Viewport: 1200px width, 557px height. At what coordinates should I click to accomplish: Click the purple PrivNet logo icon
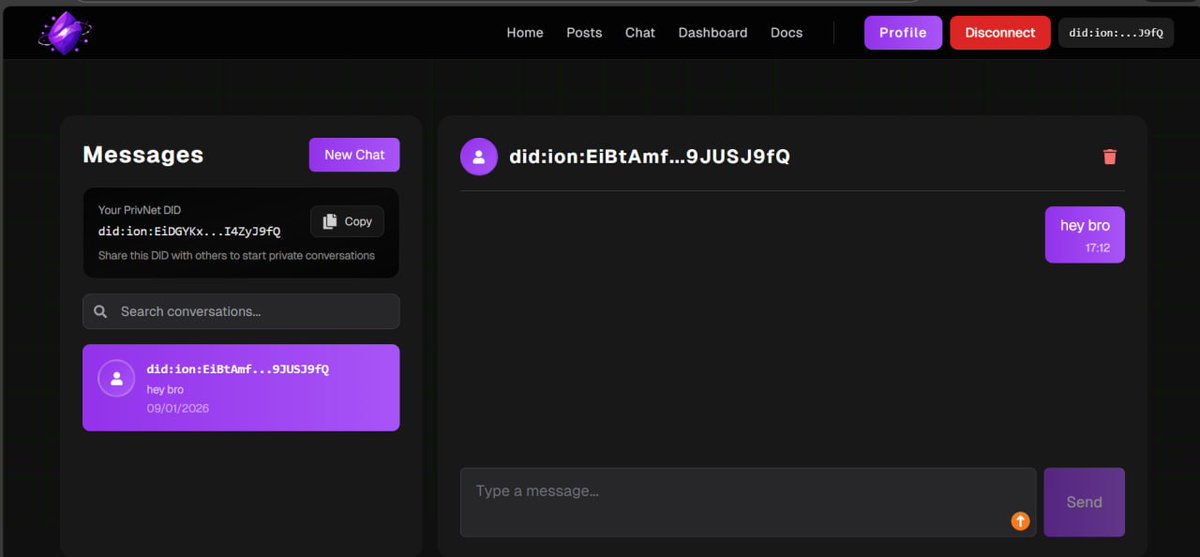coord(65,33)
